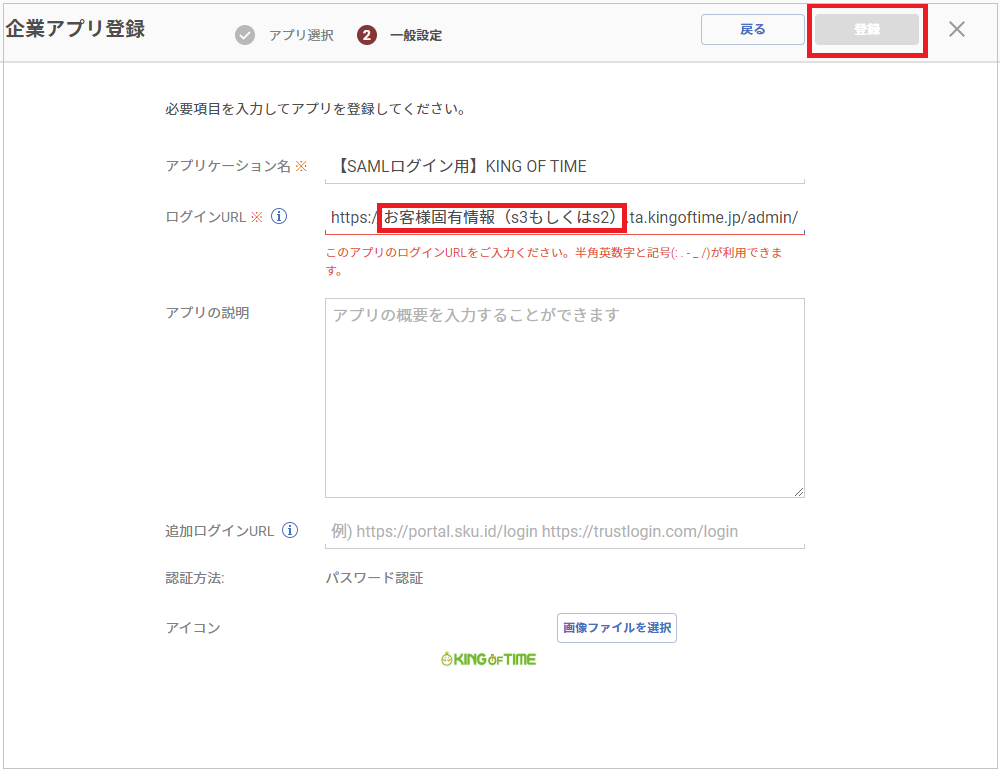Screen dimensions: 1000x771
Task: Click the 企業アプリ登録 title text
Action: (x=75, y=29)
